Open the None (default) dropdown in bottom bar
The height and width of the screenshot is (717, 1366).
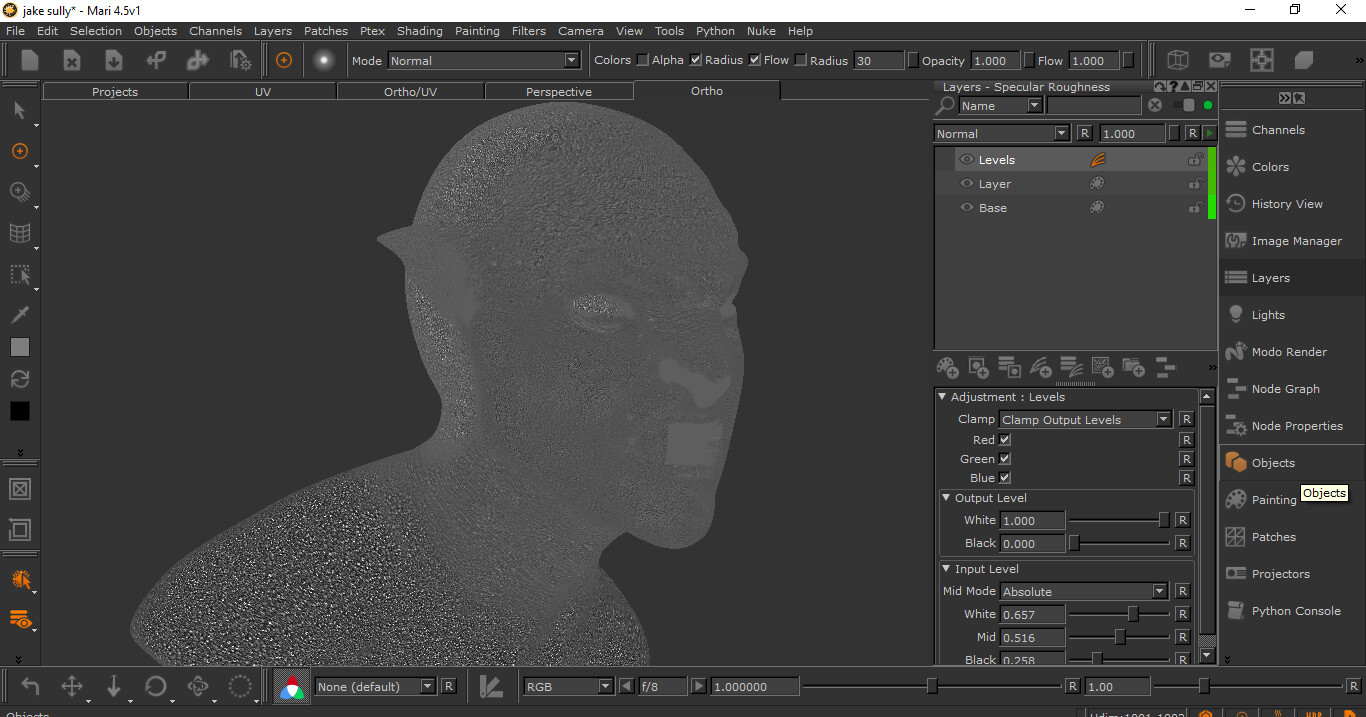[x=376, y=687]
